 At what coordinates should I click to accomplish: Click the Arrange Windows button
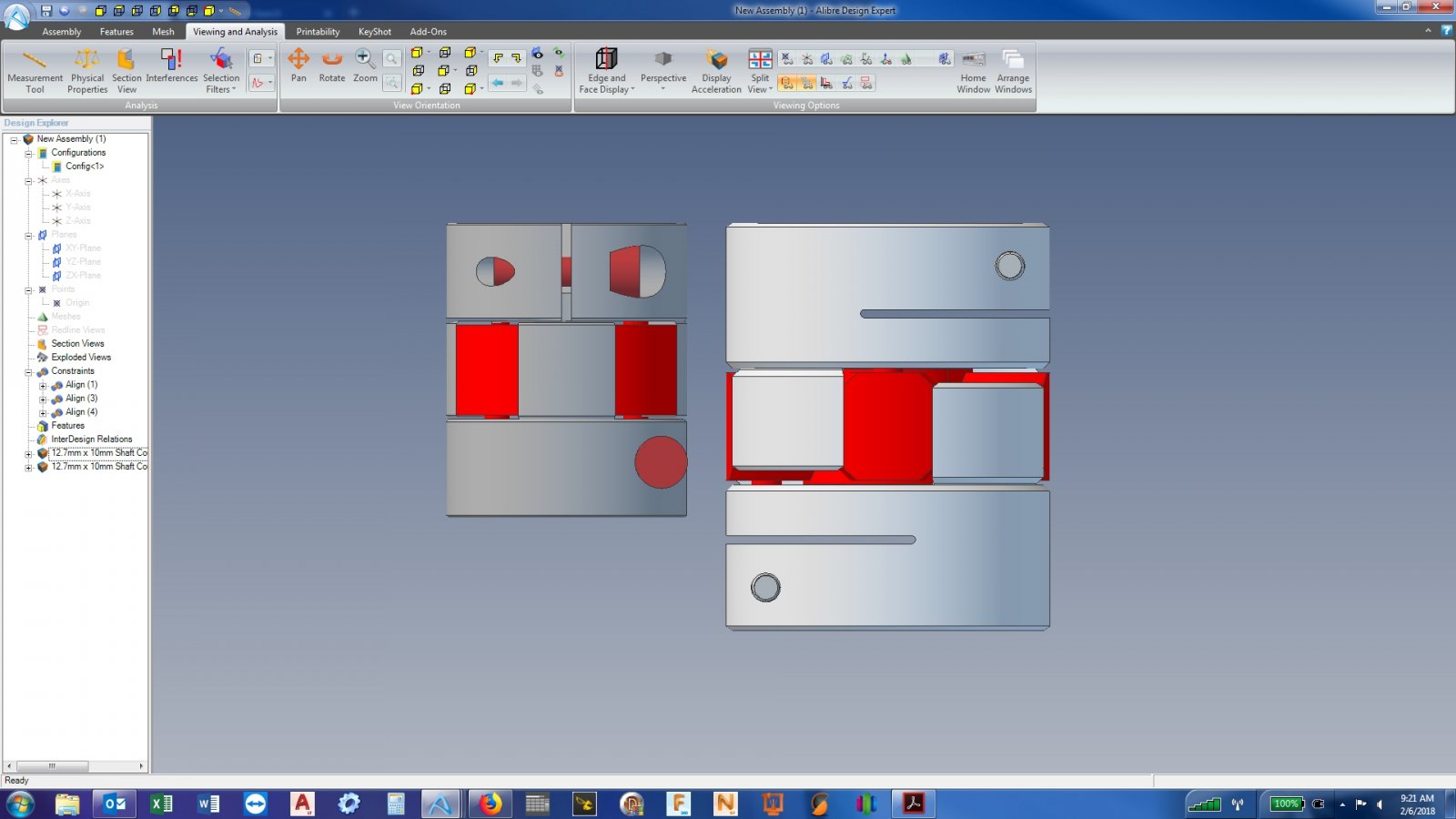tap(1013, 71)
